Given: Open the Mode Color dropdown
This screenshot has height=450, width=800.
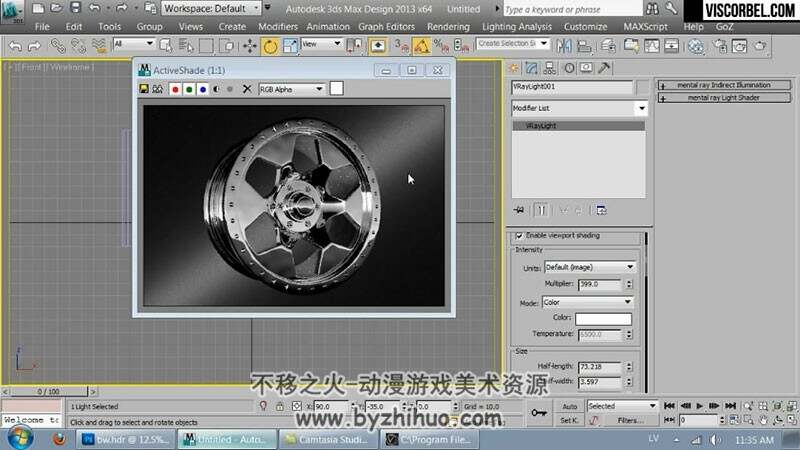Looking at the screenshot, I should [x=587, y=303].
